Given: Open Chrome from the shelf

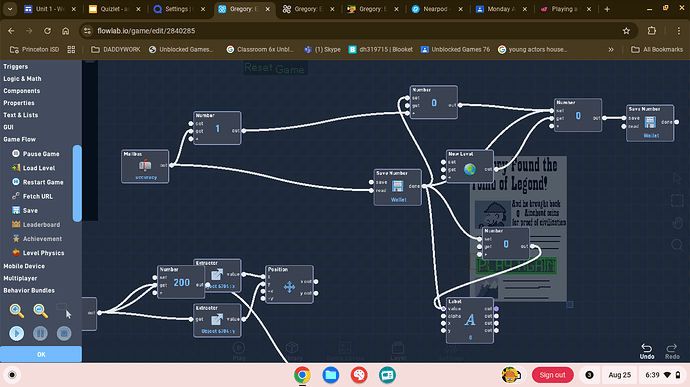Looking at the screenshot, I should (x=302, y=375).
